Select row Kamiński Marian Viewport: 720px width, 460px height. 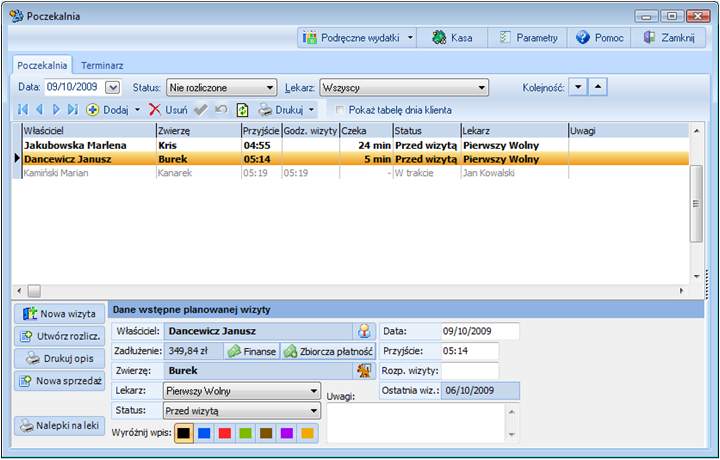(x=355, y=173)
